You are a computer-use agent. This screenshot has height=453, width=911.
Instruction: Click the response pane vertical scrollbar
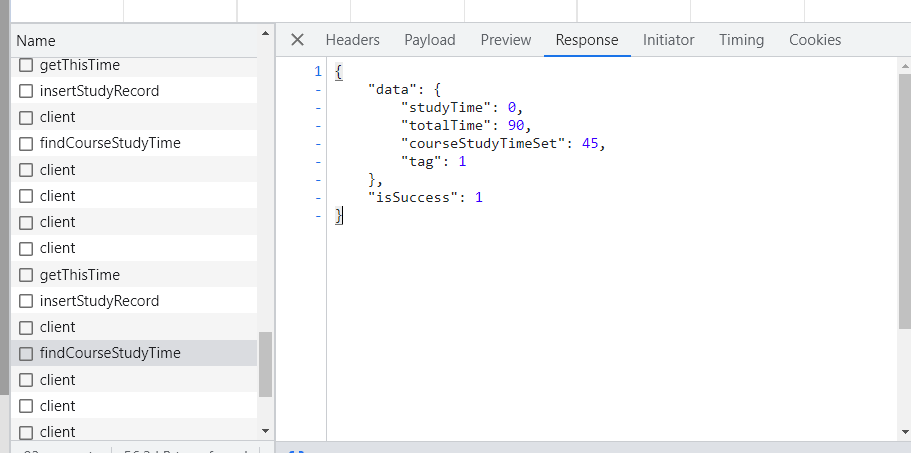[x=904, y=200]
